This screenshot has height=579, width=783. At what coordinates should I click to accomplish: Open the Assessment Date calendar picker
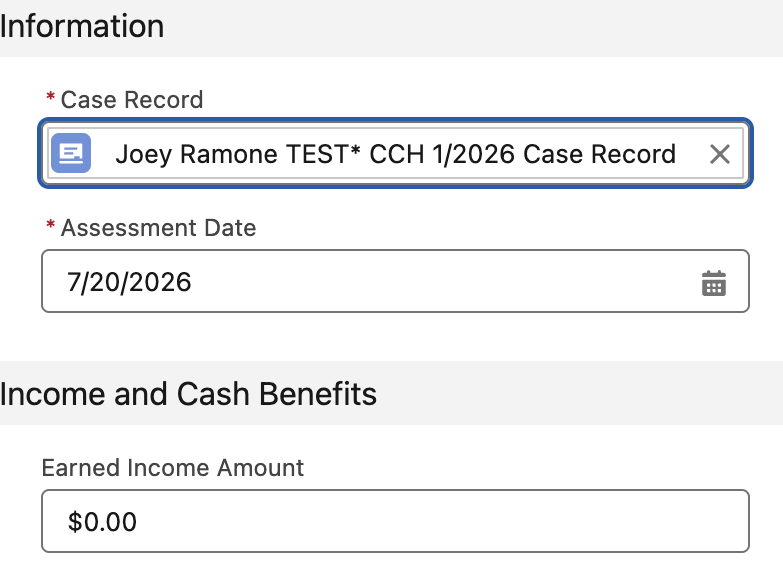tap(714, 283)
